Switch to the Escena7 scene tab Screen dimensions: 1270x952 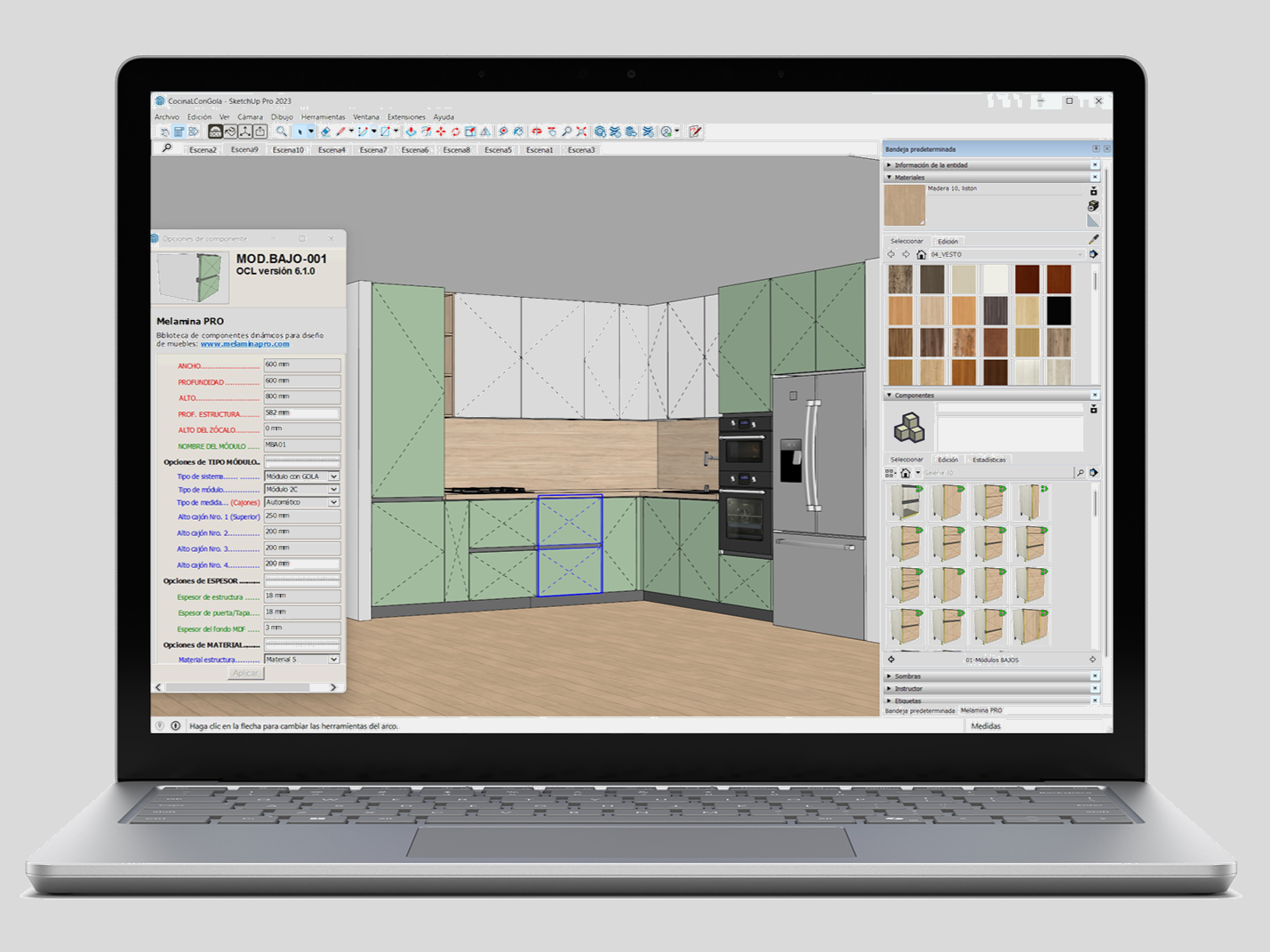373,150
